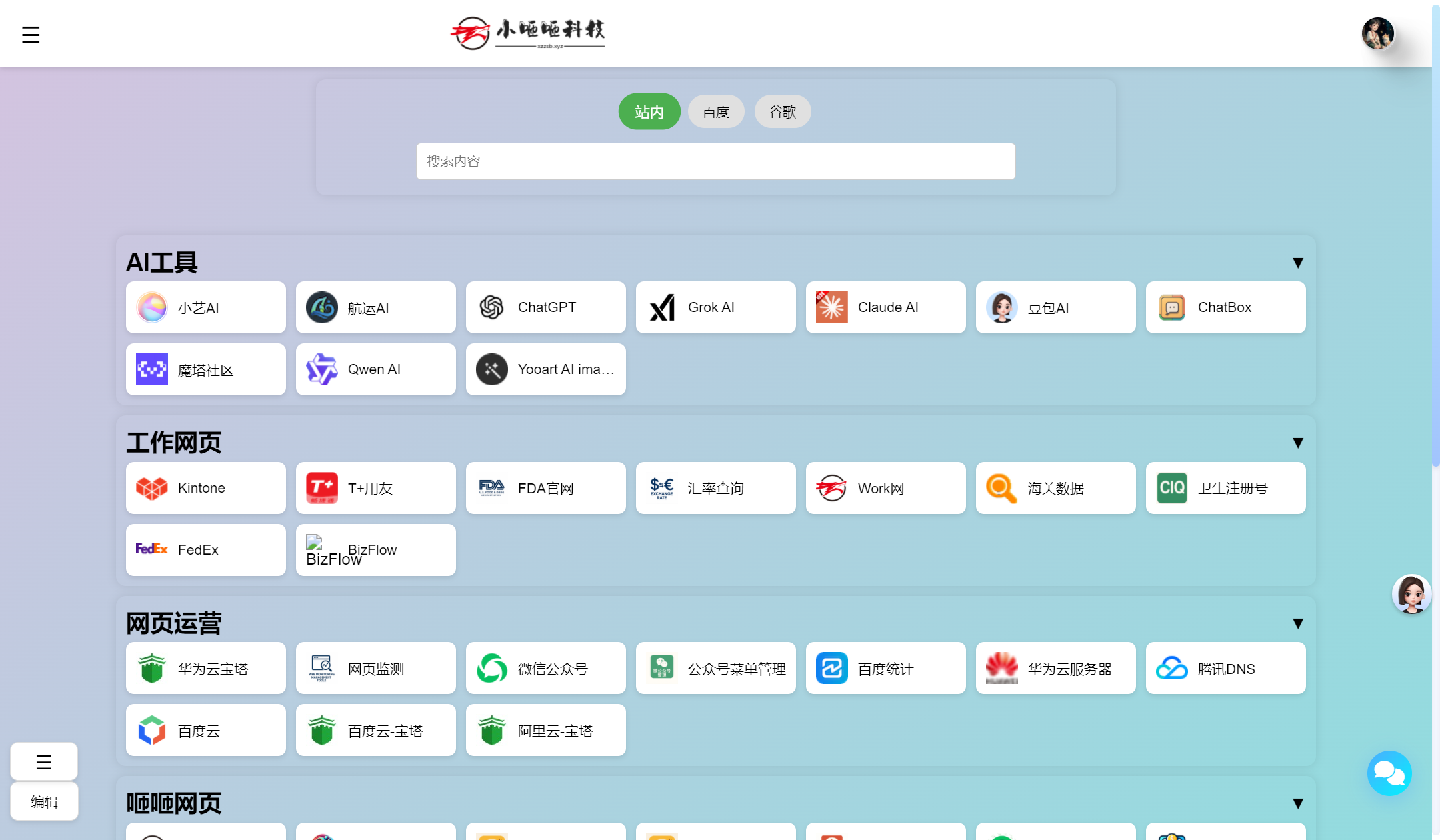The height and width of the screenshot is (840, 1440).
Task: Collapse the 网页运营 section arrow
Action: [x=1297, y=623]
